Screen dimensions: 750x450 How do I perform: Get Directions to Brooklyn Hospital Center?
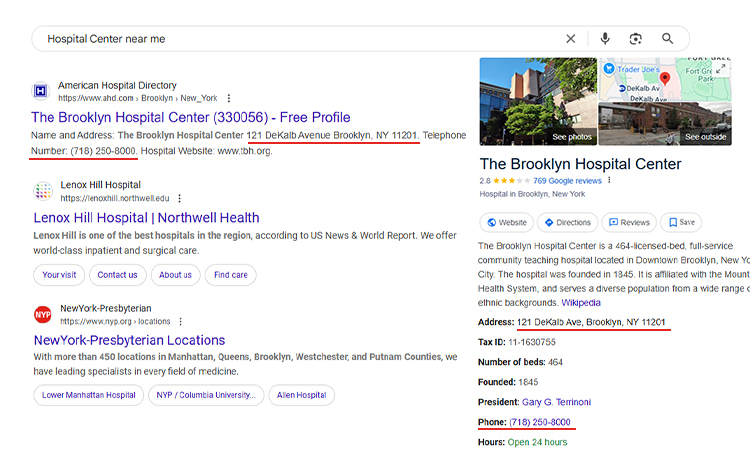pos(567,222)
